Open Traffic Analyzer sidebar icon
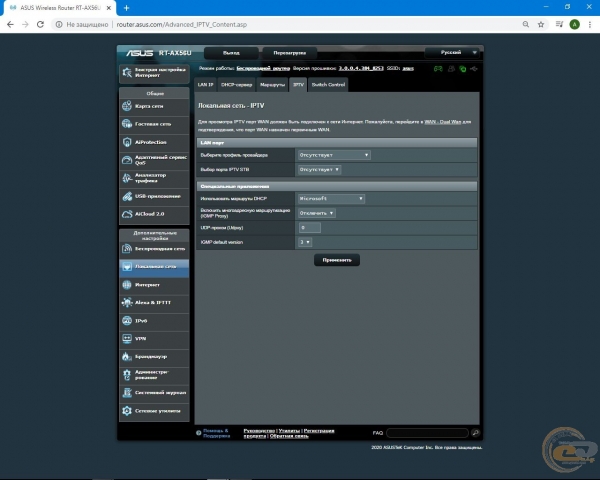600x480 pixels. [127, 178]
